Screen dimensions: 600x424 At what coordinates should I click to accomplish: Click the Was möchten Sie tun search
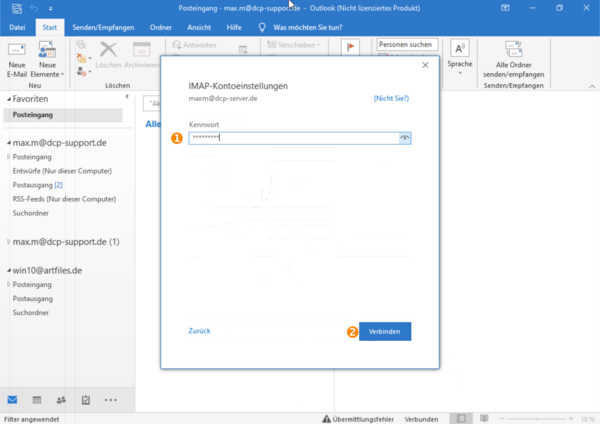[x=308, y=28]
